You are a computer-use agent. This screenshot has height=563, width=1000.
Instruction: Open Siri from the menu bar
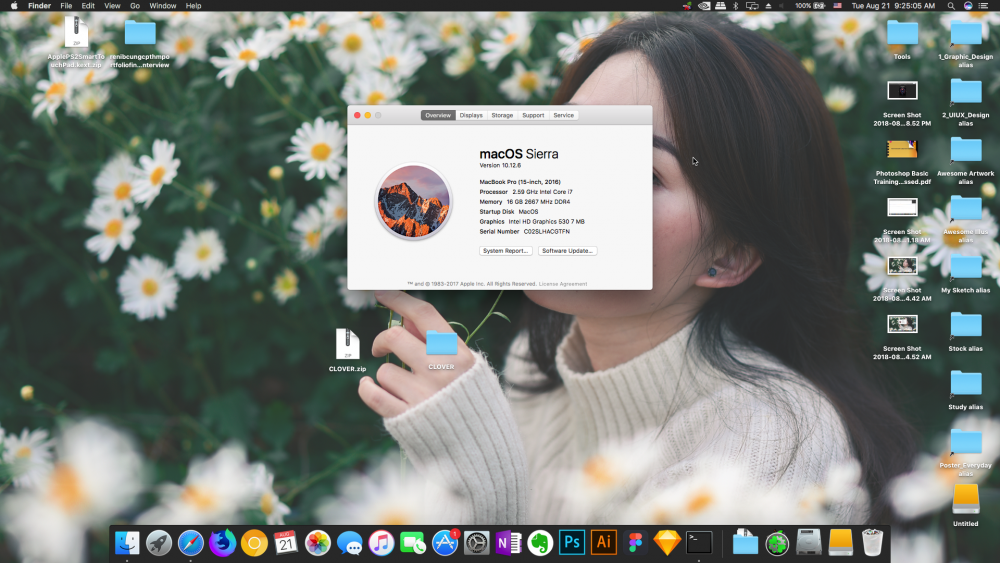[x=968, y=6]
